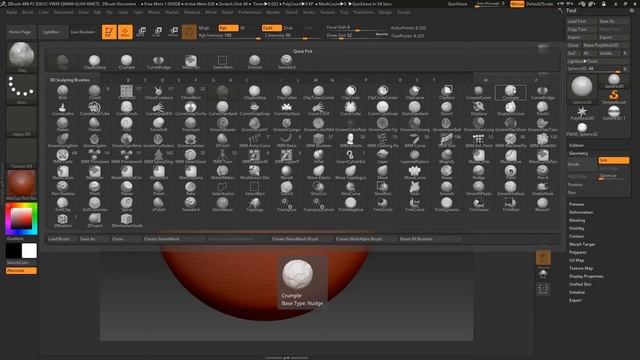
Task: Open the Preferences menu
Action: (x=250, y=12)
